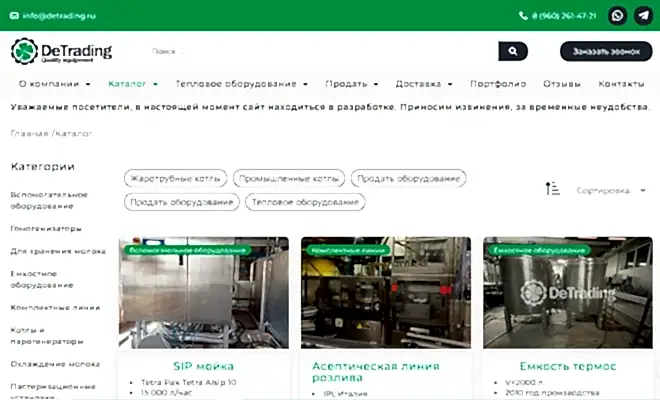Screen dimensions: 660x400
Task: Open the Продать menu item
Action: [346, 84]
